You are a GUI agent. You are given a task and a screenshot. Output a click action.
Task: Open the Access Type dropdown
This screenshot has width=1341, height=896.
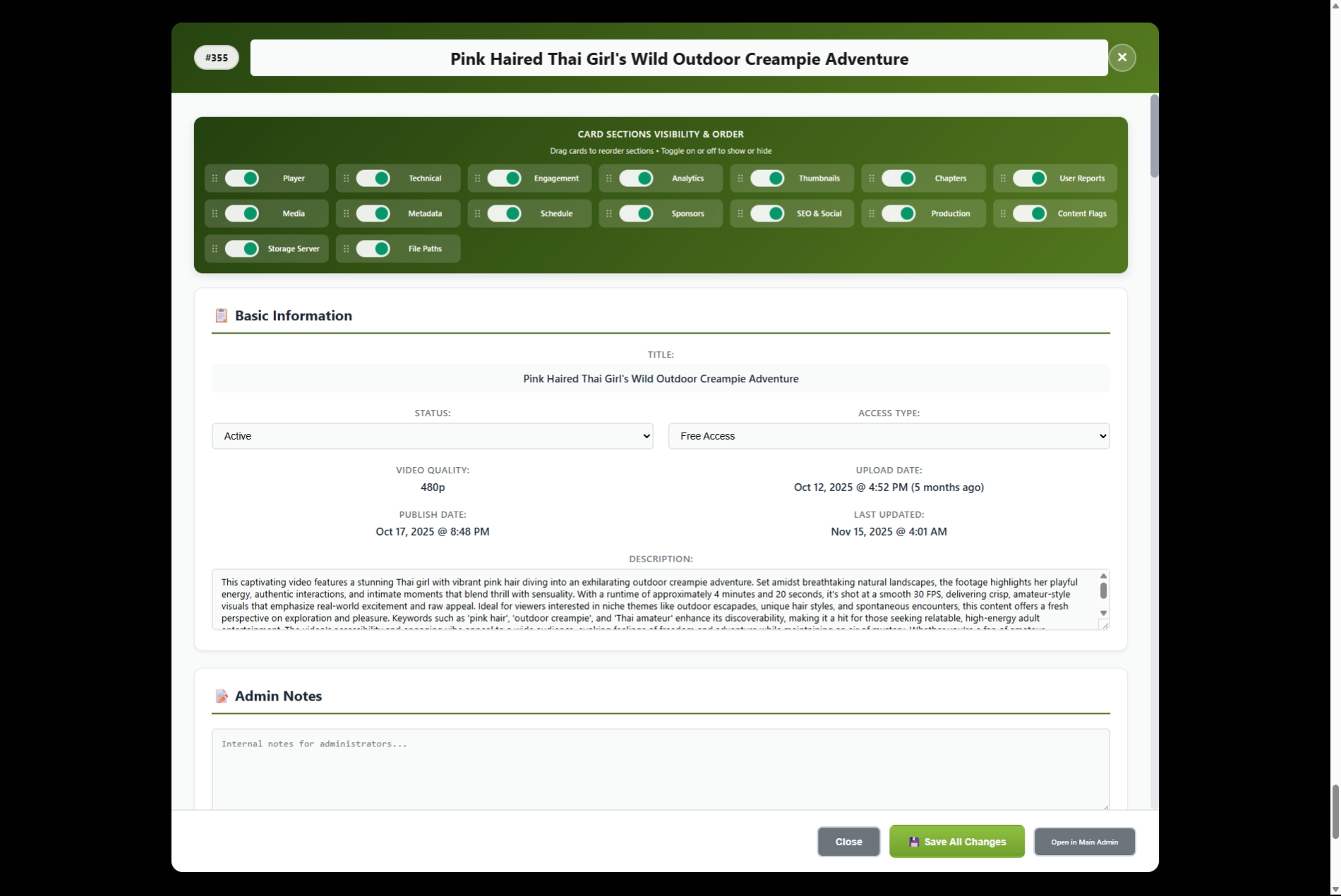[888, 435]
